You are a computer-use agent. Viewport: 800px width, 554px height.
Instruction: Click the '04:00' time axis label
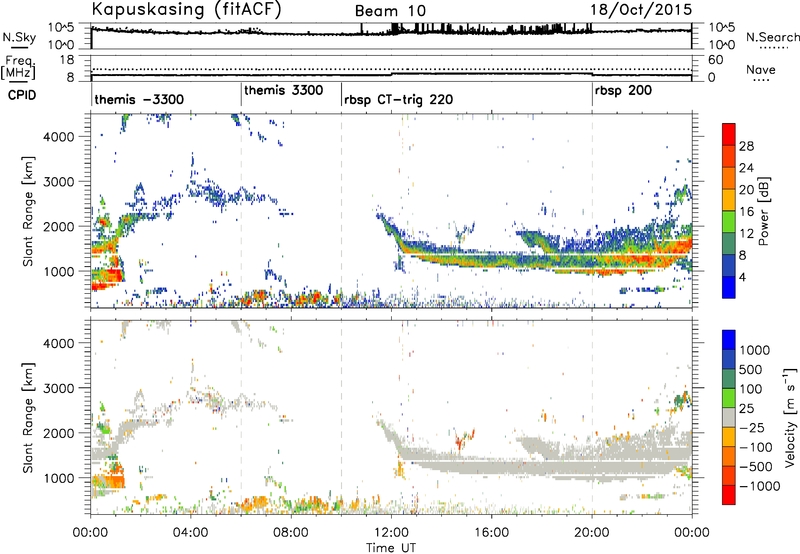point(191,533)
